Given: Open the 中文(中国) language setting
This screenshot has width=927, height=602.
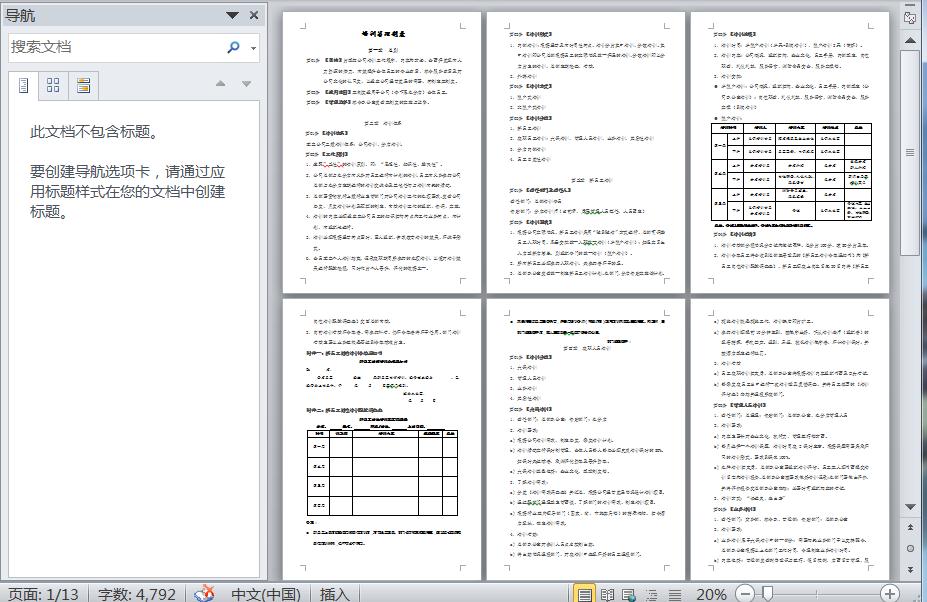Looking at the screenshot, I should [265, 593].
